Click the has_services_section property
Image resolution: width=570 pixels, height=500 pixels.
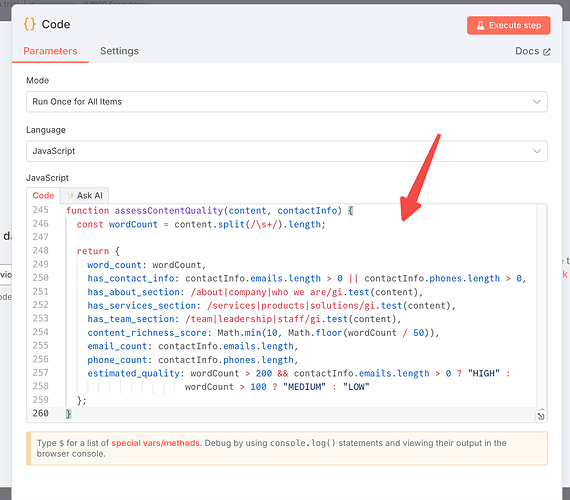141,306
